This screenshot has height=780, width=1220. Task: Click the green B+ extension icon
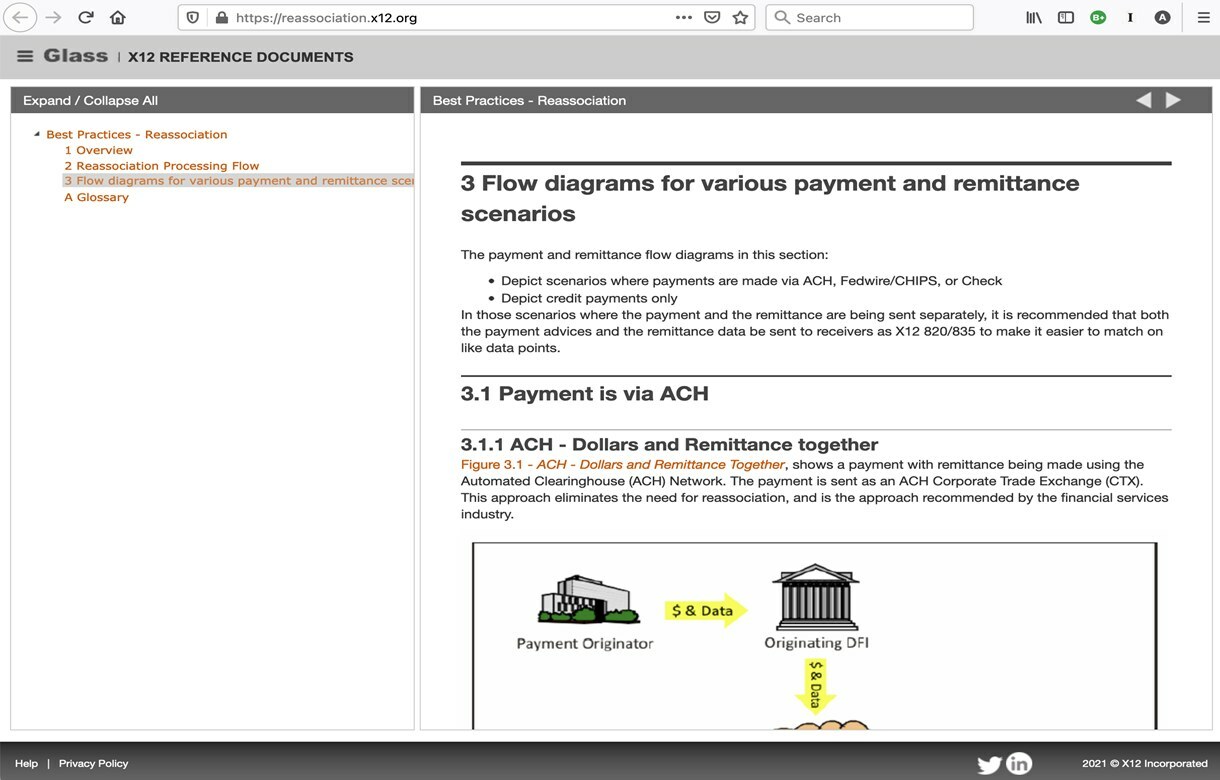click(1098, 17)
